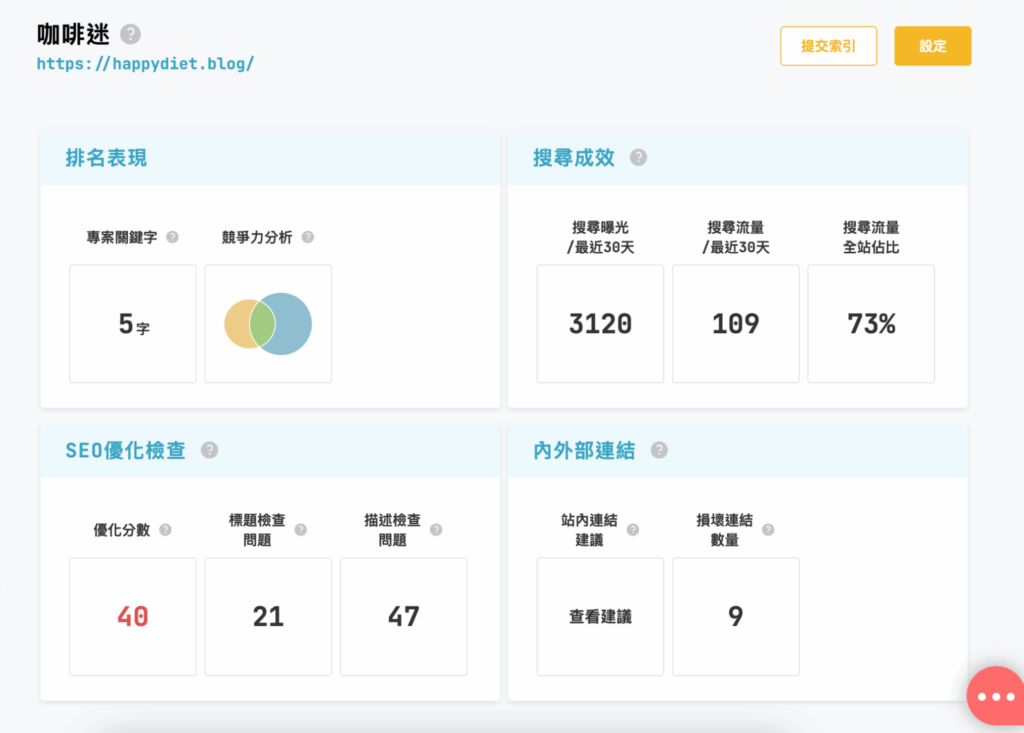Screen dimensions: 1024x733
Task: Select the 查看建議 card
Action: pos(600,617)
